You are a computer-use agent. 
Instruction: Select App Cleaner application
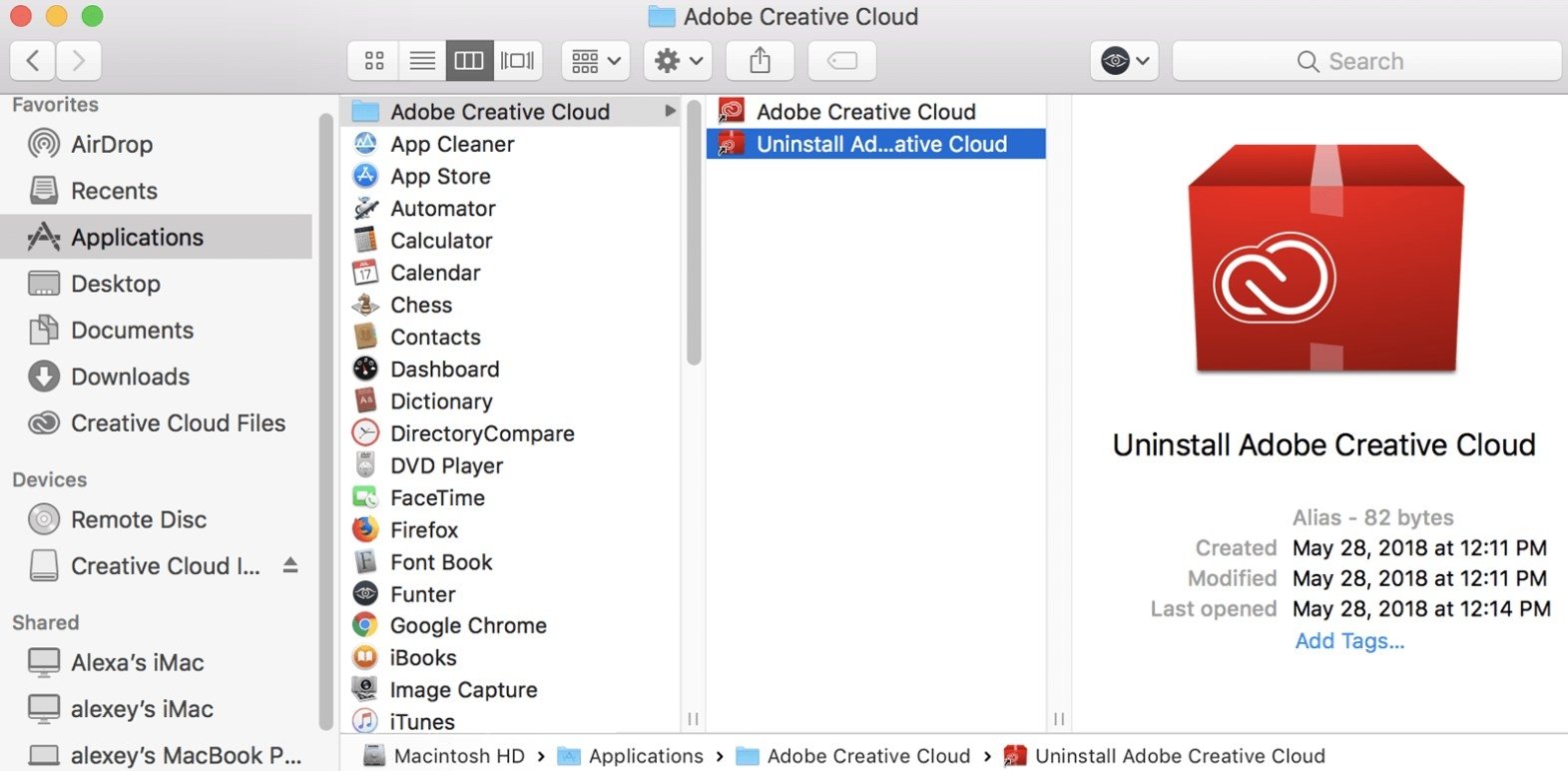click(511, 144)
